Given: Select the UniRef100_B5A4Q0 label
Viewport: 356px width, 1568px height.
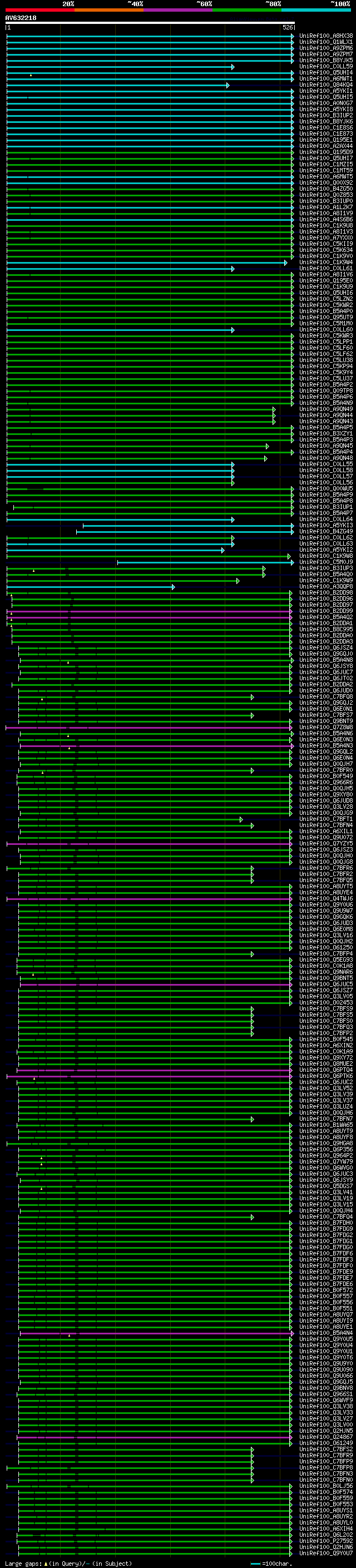Looking at the screenshot, I should [325, 575].
